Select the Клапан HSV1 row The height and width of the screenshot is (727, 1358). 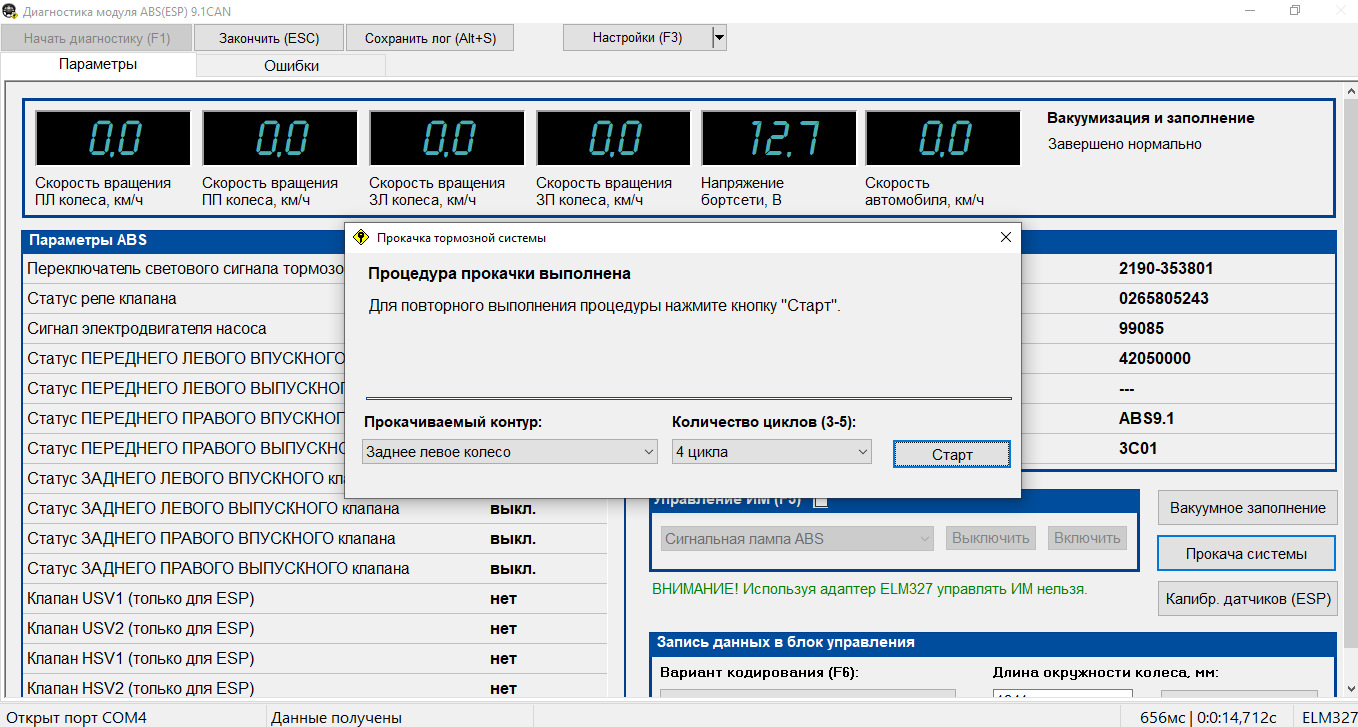tap(314, 658)
